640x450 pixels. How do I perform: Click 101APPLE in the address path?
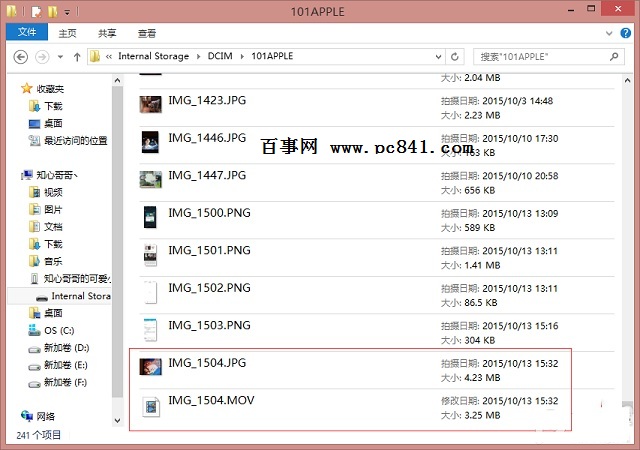coord(272,56)
